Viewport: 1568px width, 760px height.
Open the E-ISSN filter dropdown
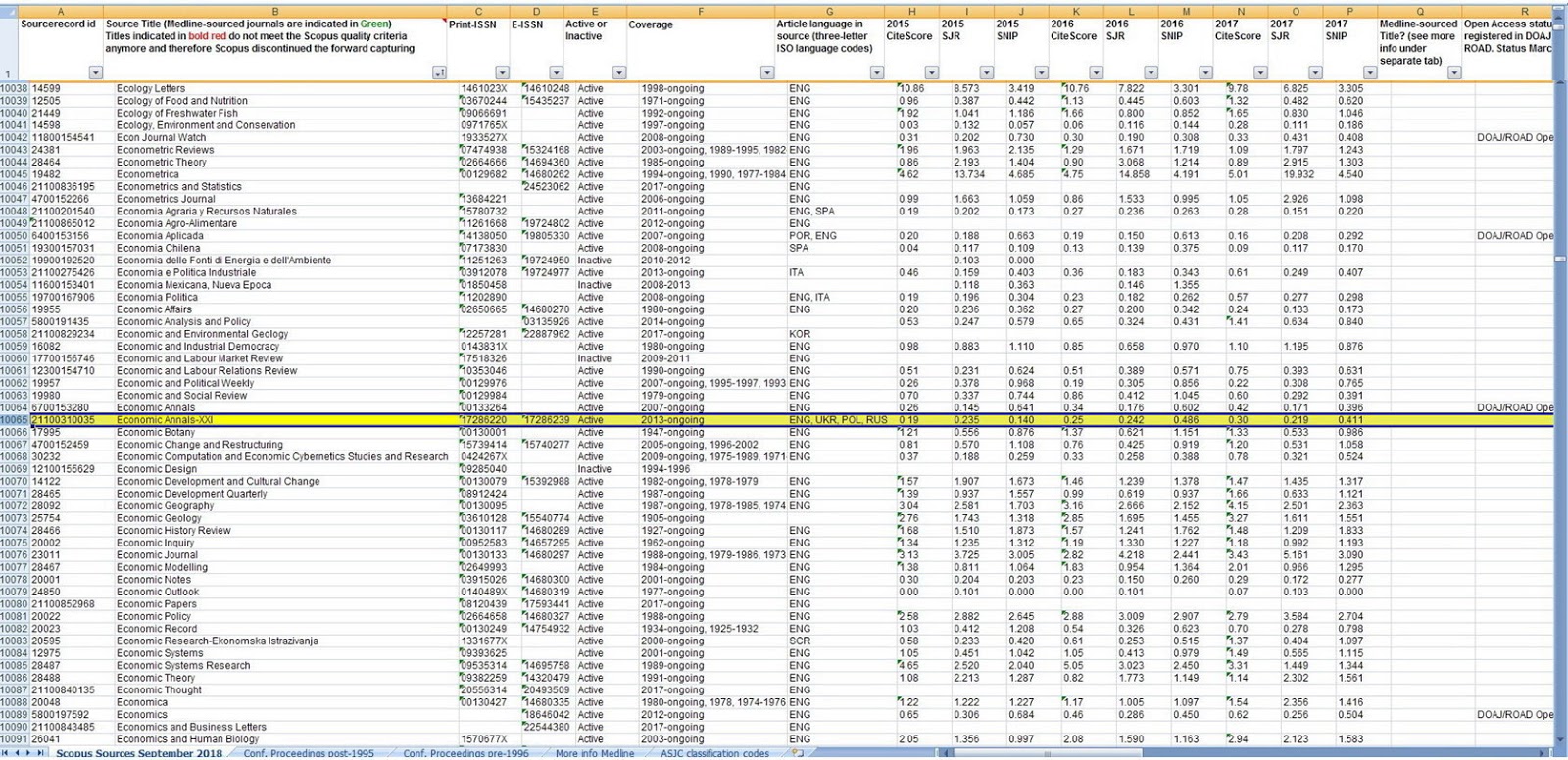coord(556,72)
